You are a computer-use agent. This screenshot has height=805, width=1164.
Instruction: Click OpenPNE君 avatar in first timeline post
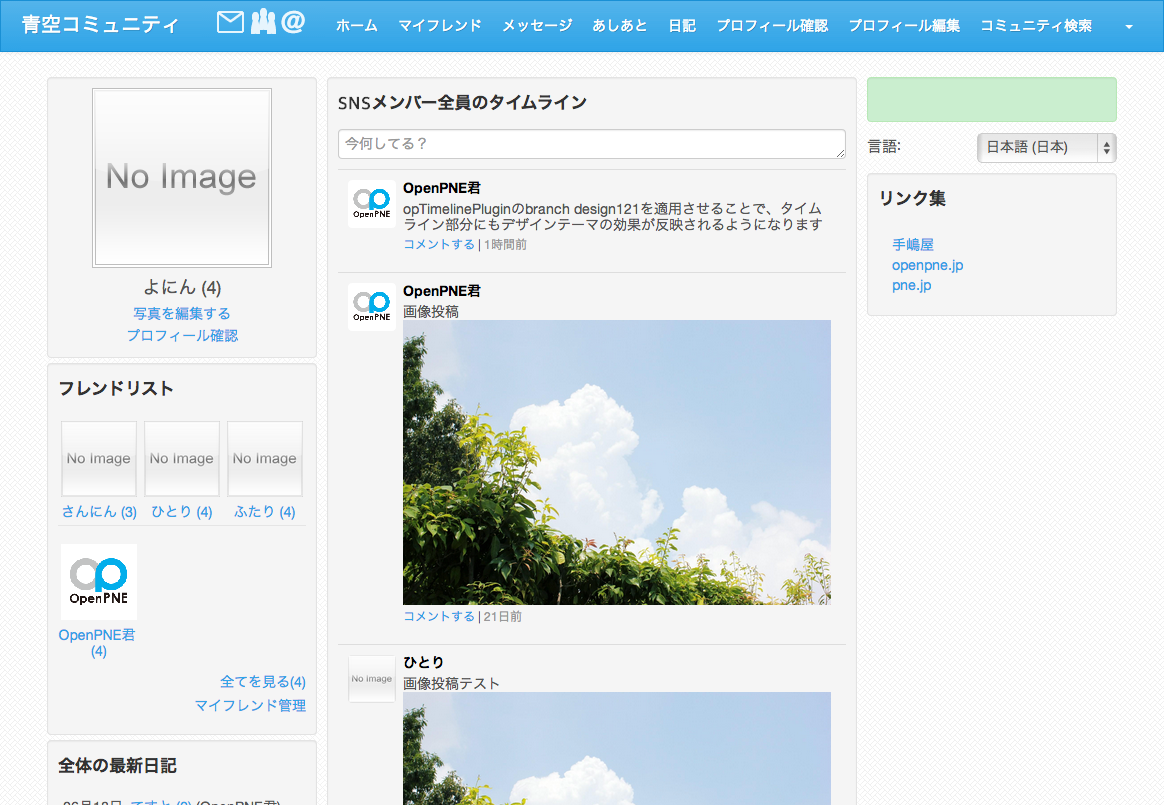(372, 204)
